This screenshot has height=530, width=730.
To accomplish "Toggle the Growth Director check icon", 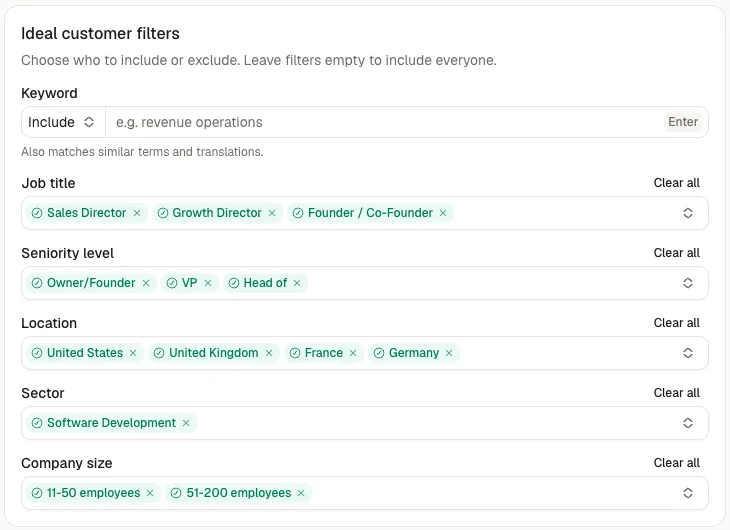I will point(162,213).
